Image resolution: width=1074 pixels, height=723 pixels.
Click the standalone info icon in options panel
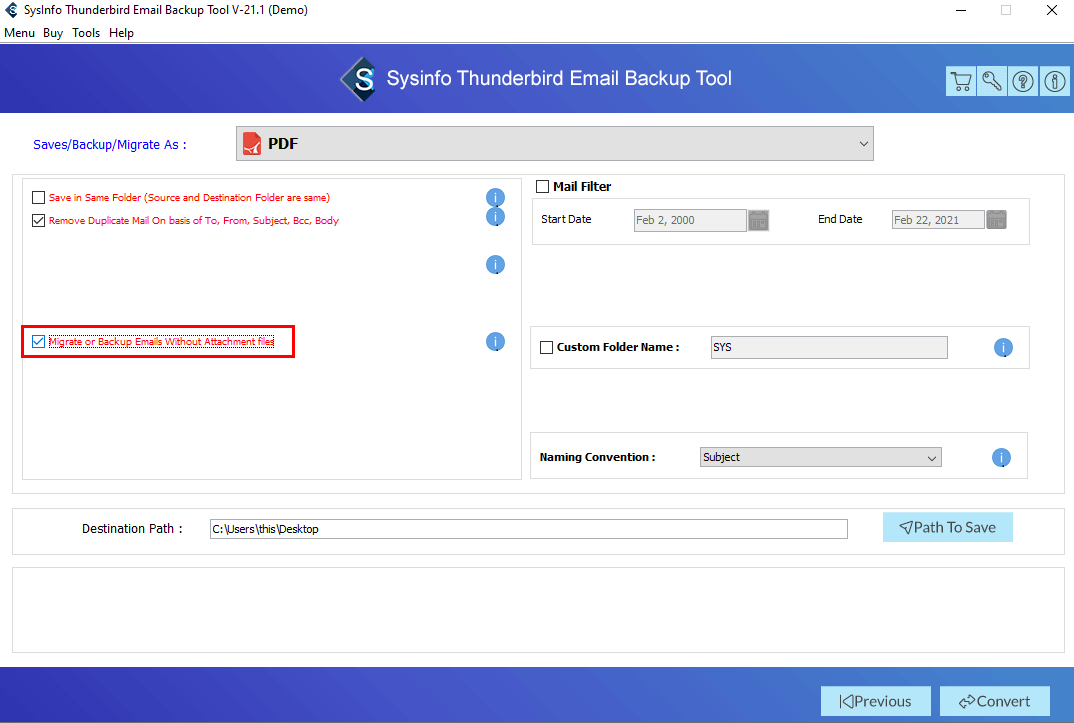495,265
